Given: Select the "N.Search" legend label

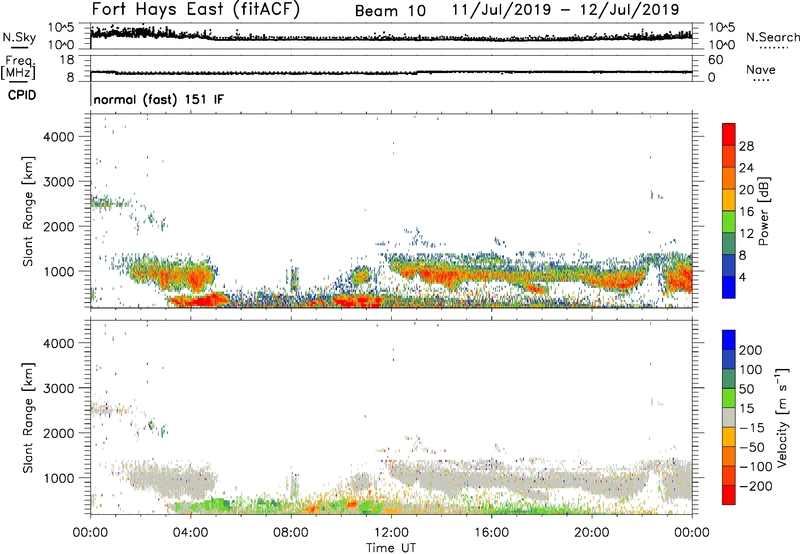Looking at the screenshot, I should 772,37.
